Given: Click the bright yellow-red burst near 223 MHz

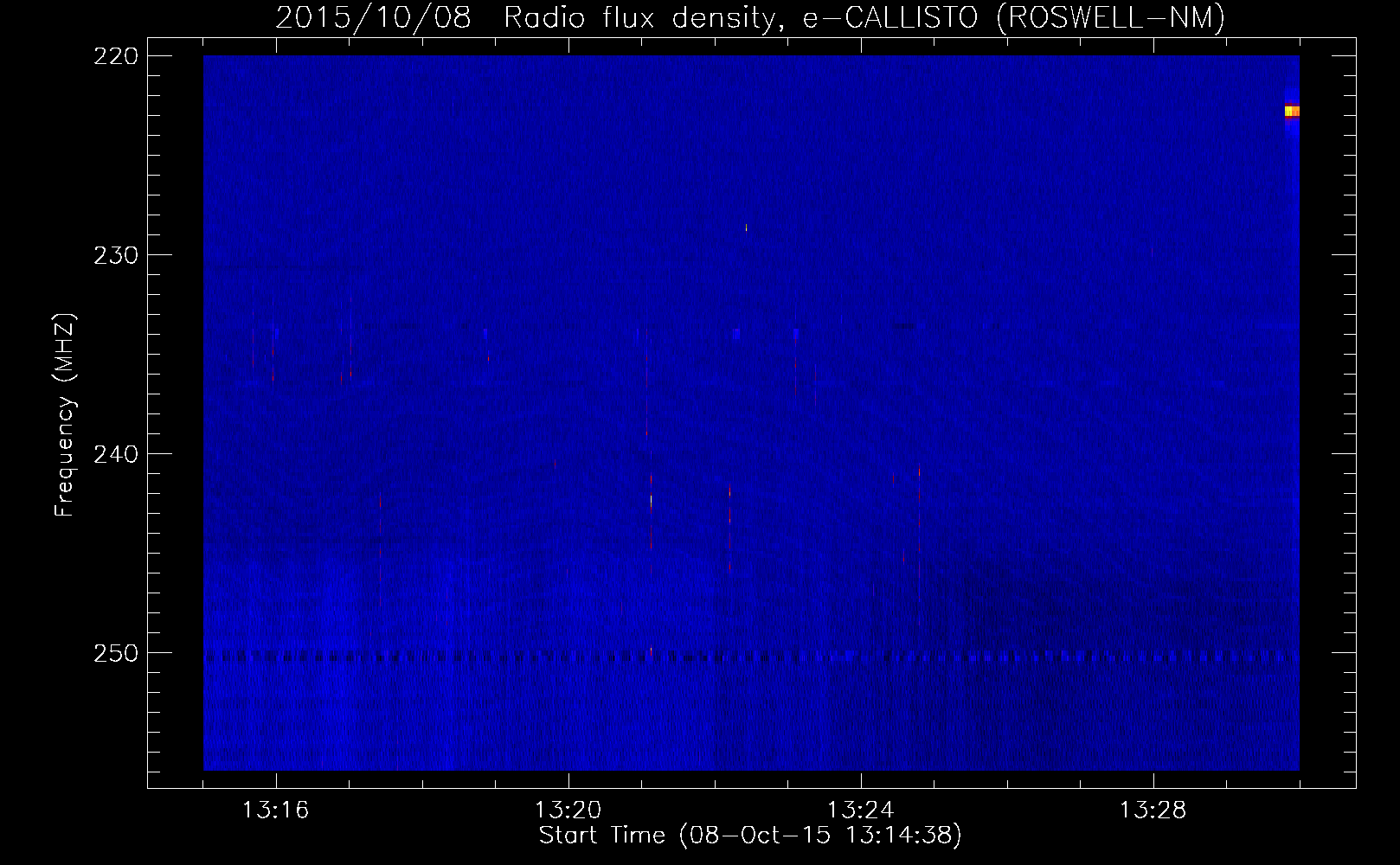Looking at the screenshot, I should click(x=1292, y=111).
